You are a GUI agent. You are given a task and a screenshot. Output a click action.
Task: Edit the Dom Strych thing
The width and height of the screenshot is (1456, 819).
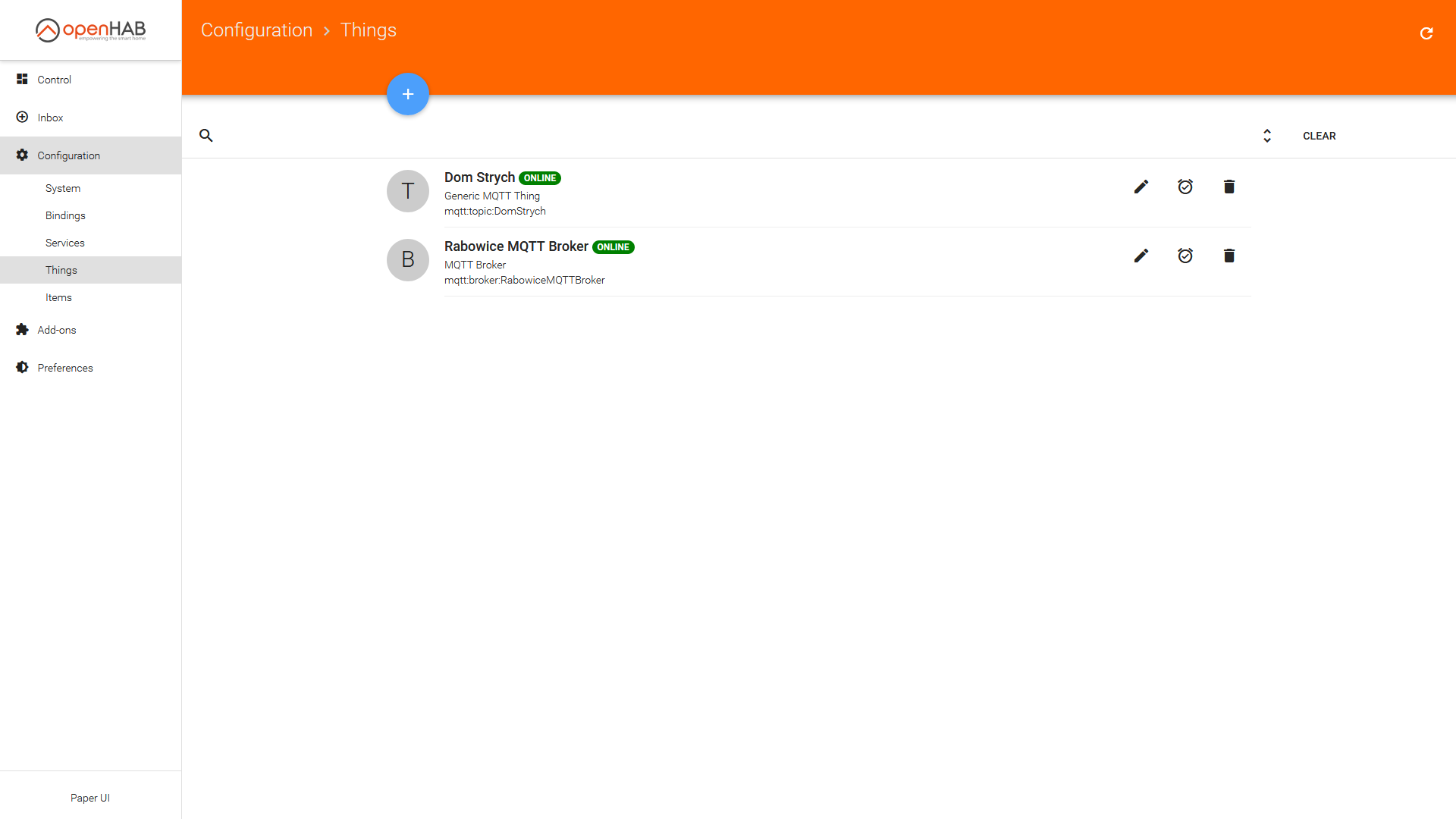1141,187
